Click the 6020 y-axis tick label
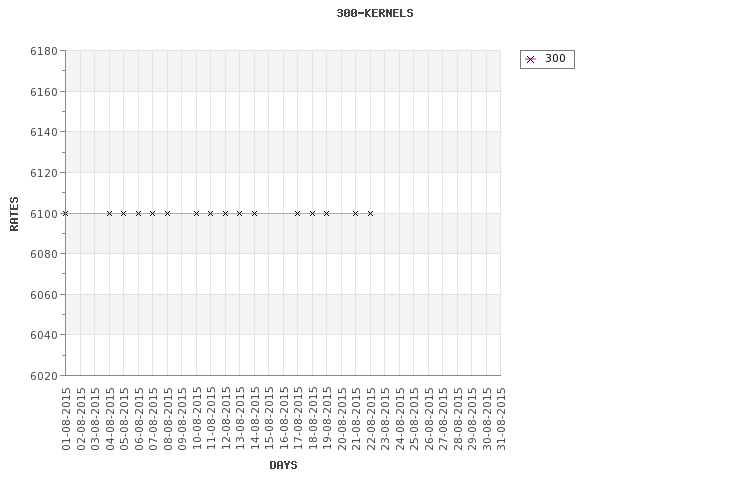The height and width of the screenshot is (500, 750). (44, 377)
